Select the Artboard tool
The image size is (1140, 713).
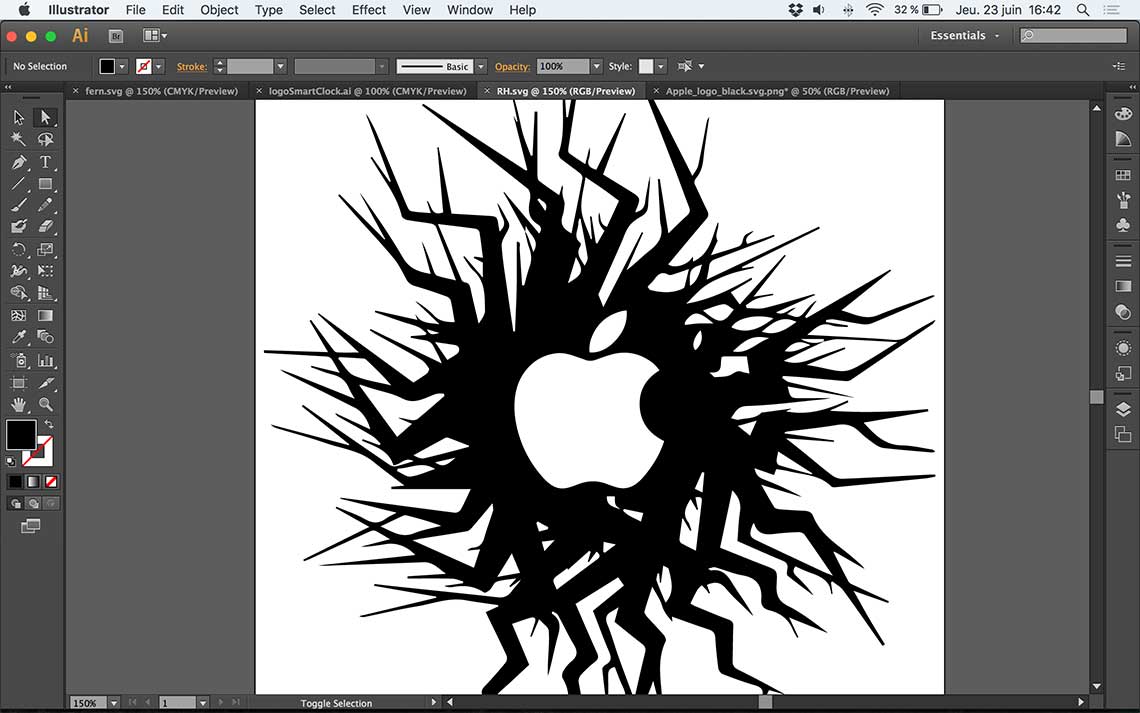pyautogui.click(x=19, y=383)
